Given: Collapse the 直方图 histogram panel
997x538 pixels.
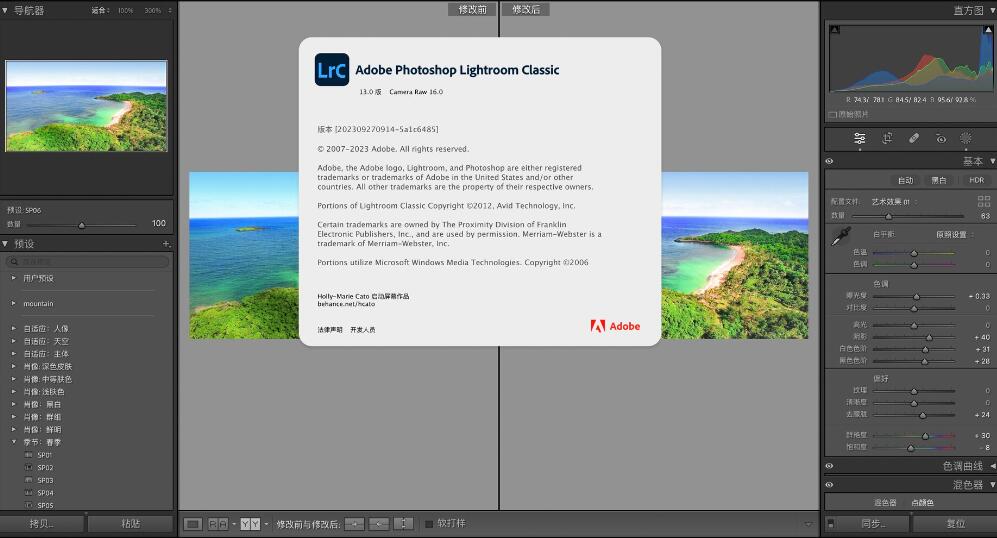Looking at the screenshot, I should pos(992,10).
